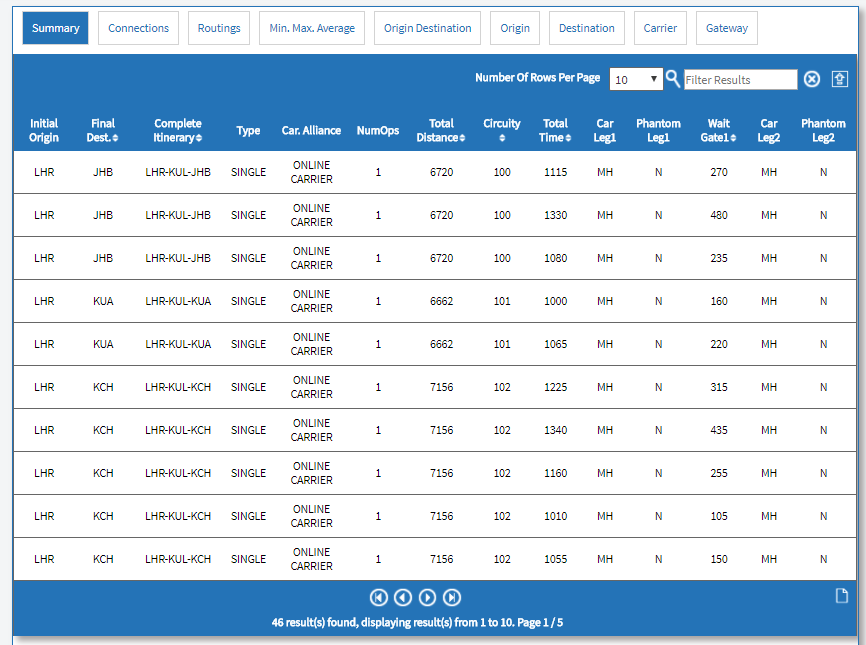Go to the first page of results

tap(379, 598)
